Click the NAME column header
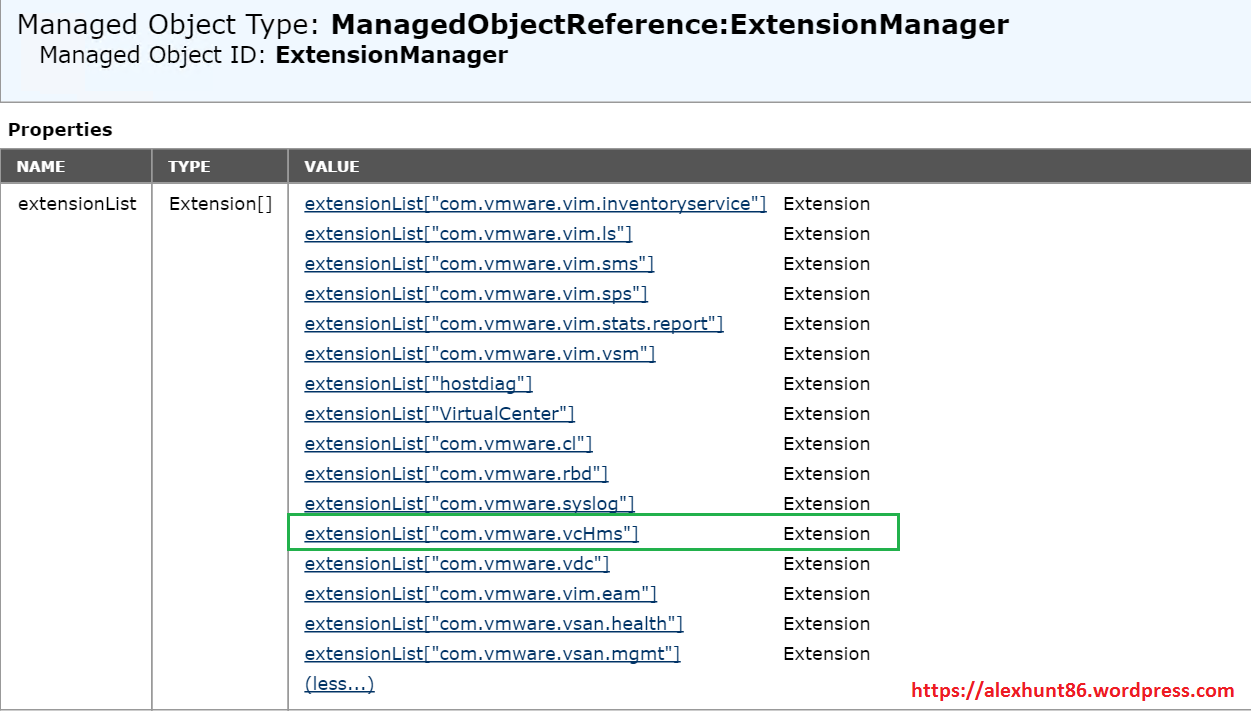Image resolution: width=1251 pixels, height=712 pixels. click(41, 167)
